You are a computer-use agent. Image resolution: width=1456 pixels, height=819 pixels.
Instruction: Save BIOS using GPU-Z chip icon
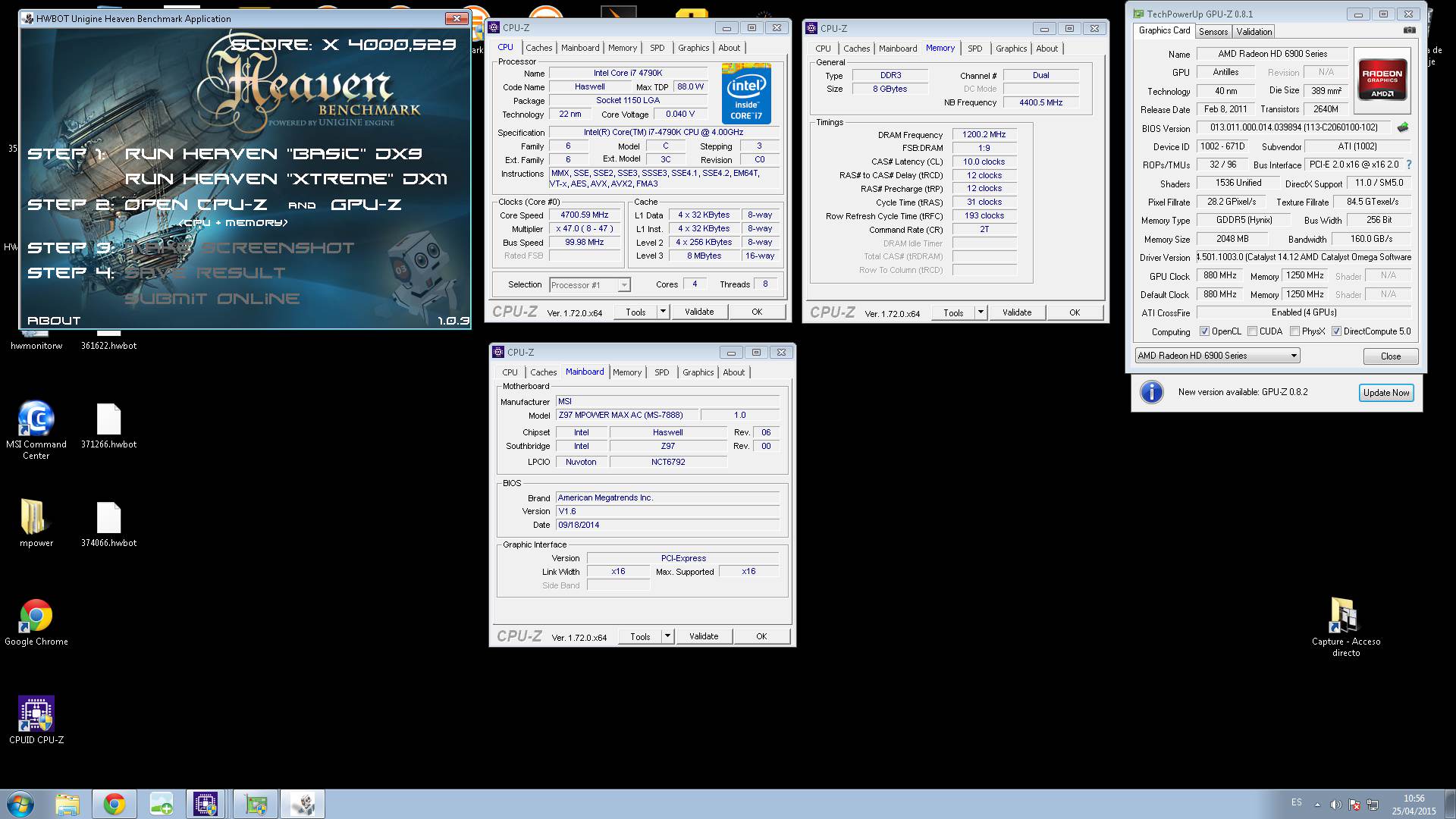click(1402, 127)
